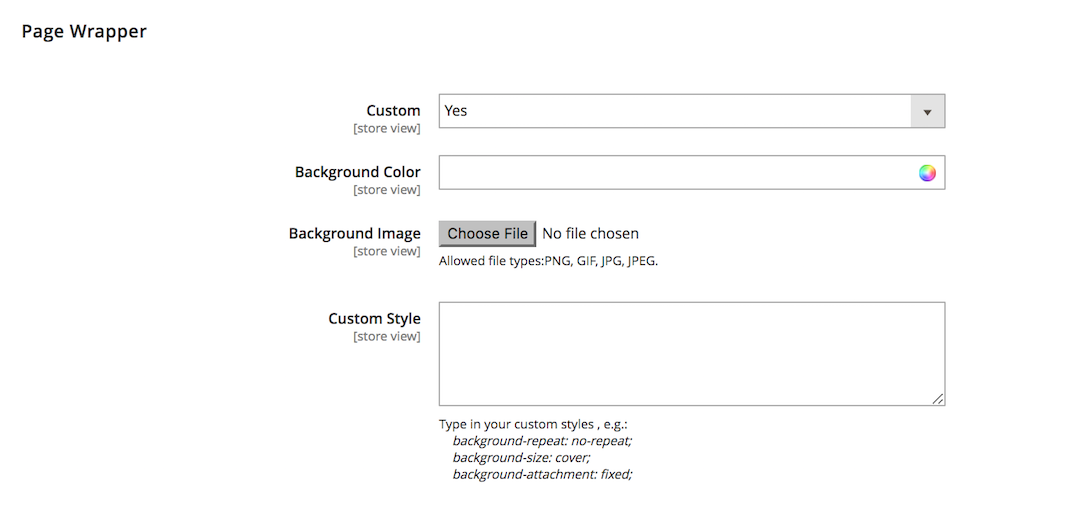Screen dimensions: 1077x511
Task: Click the "background-size: cover;" example line
Action: click(x=521, y=457)
